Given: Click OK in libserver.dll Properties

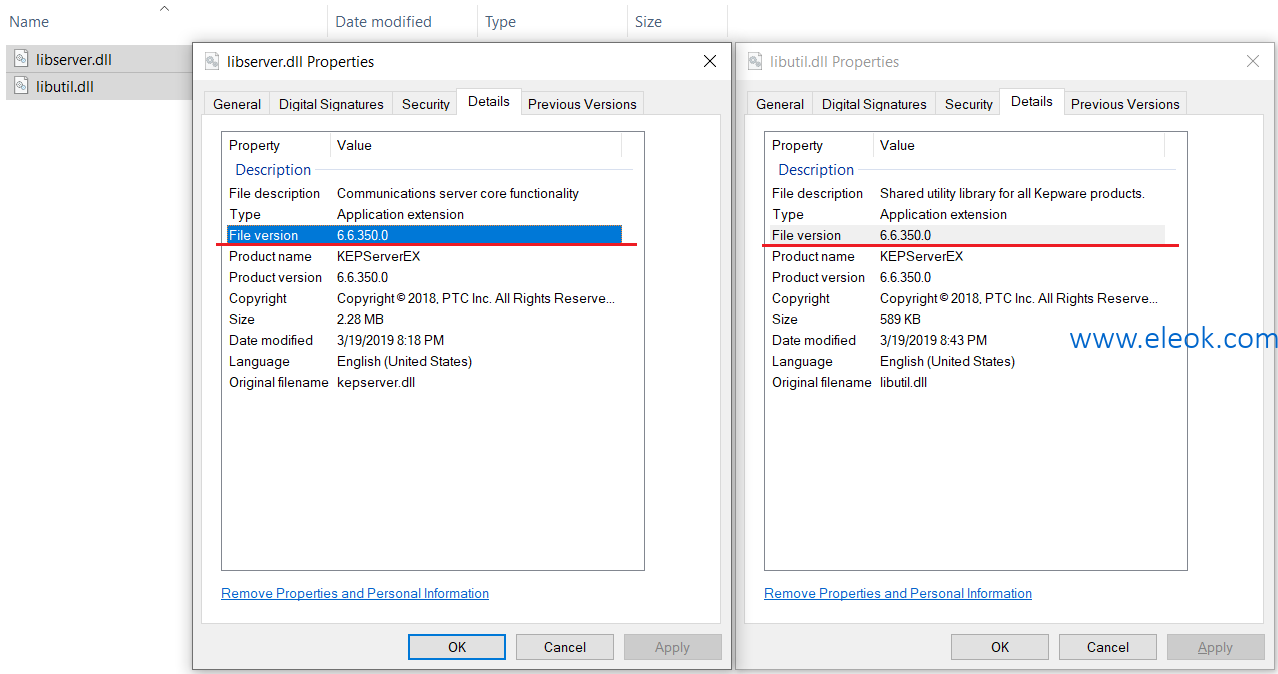Looking at the screenshot, I should [457, 647].
